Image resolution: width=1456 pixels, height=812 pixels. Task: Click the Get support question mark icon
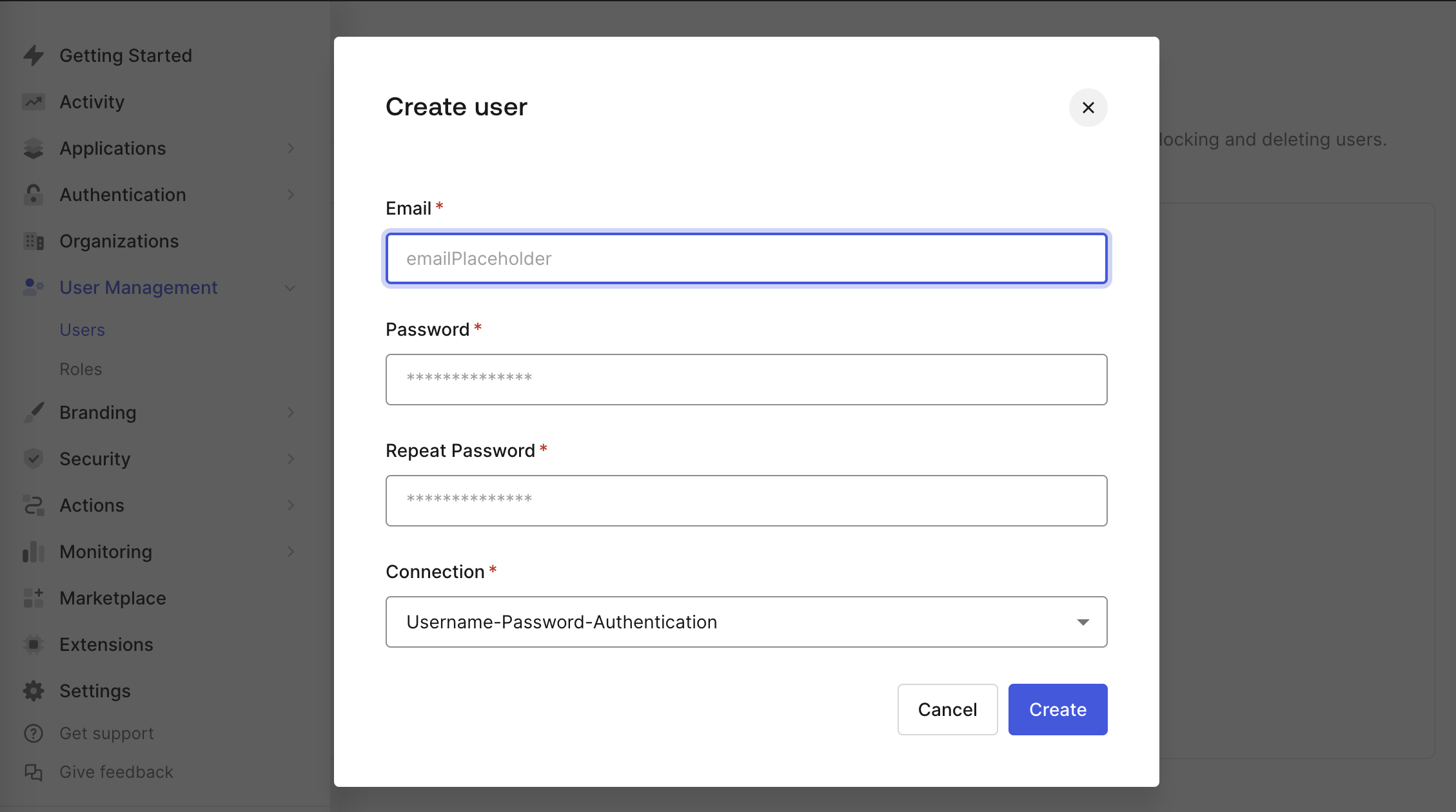(33, 733)
